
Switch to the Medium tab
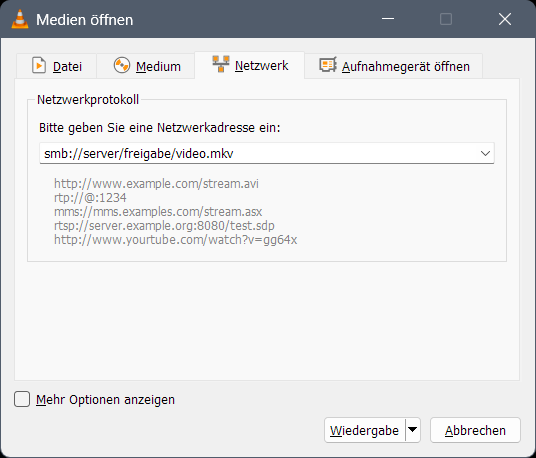(146, 66)
